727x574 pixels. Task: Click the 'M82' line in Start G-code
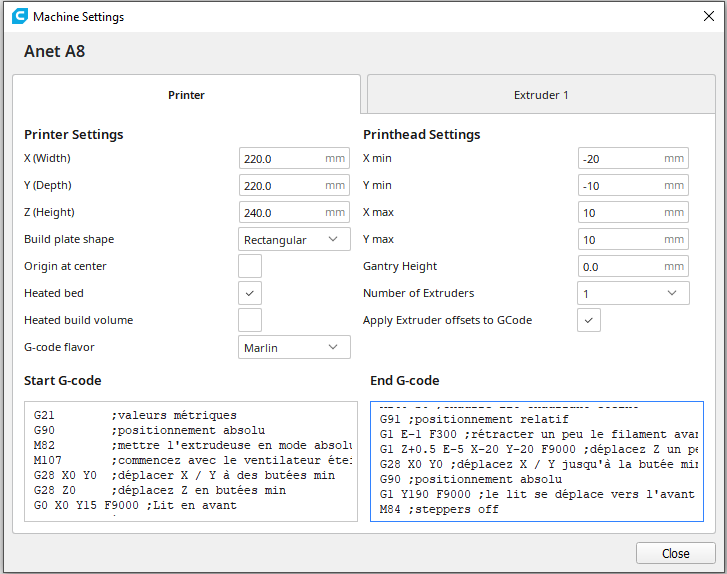click(192, 445)
